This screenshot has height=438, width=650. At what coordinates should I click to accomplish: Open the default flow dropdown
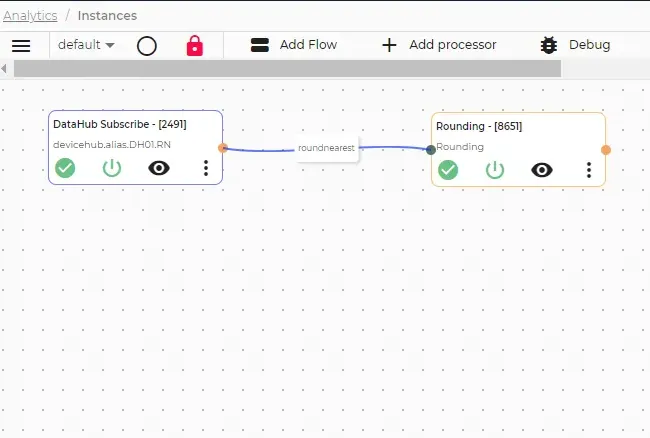point(86,45)
